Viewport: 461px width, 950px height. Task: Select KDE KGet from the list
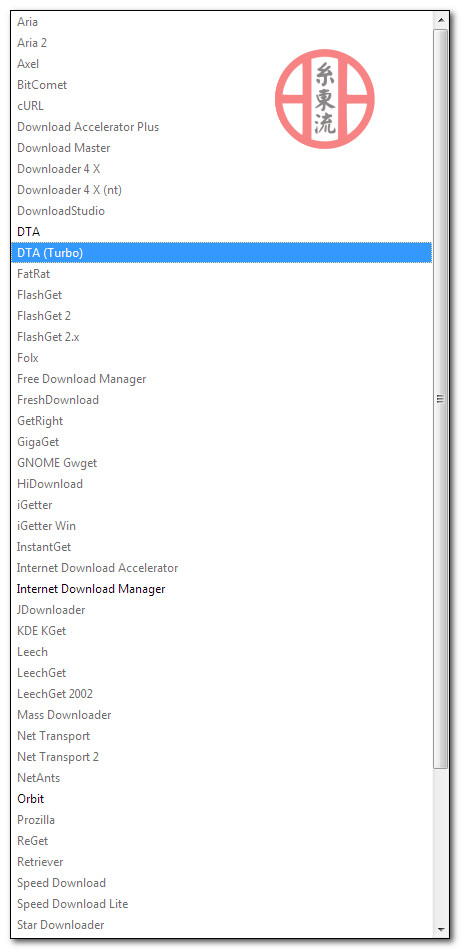[x=222, y=631]
